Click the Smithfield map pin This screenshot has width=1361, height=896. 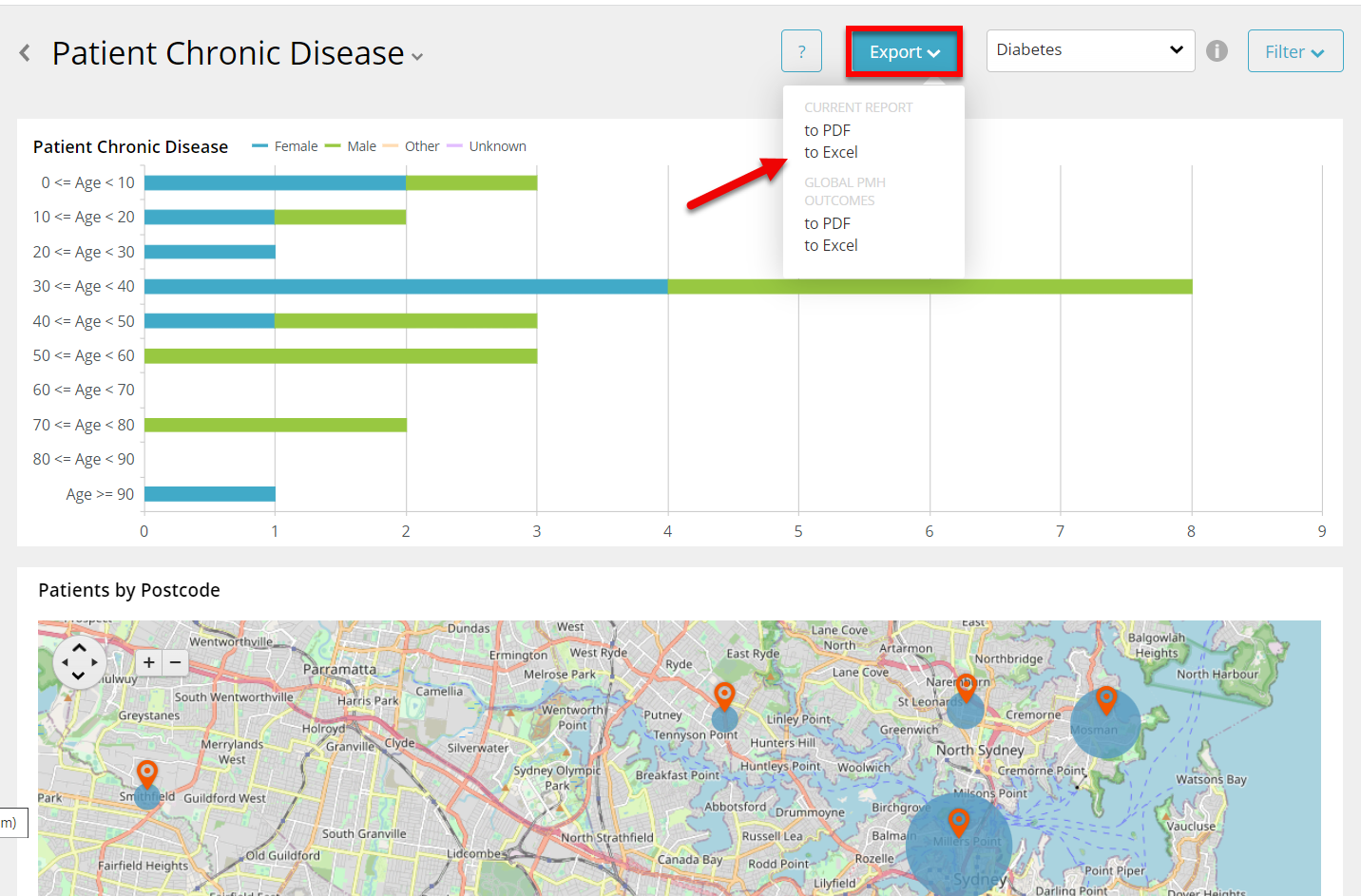[146, 774]
